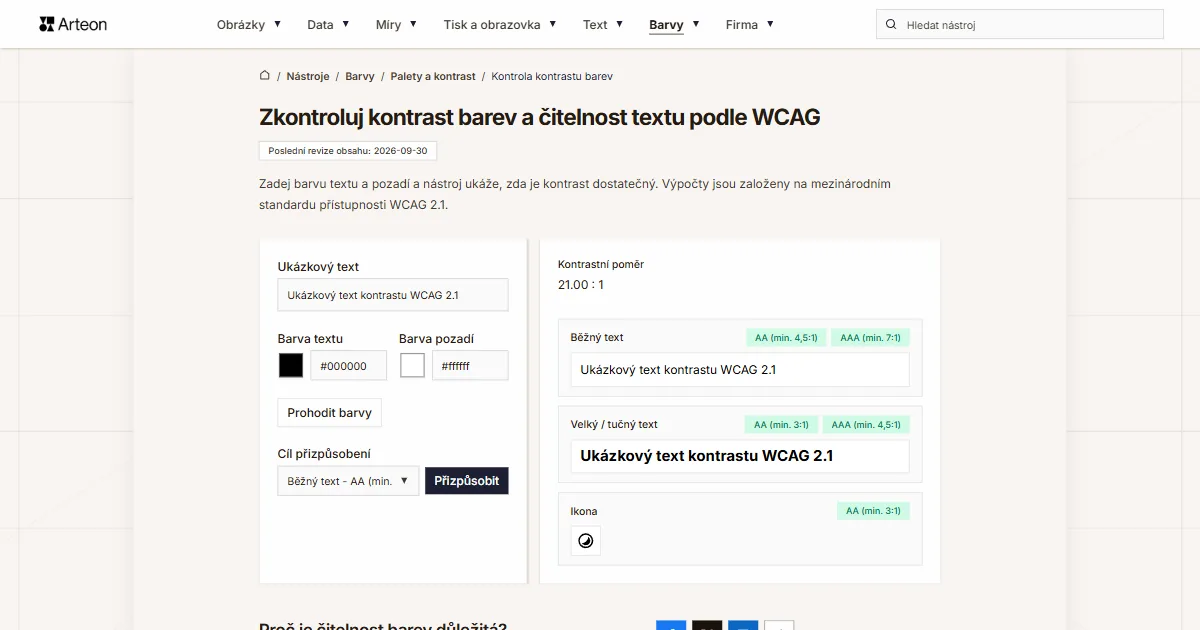Click the AAA (min. 4,5:1) badge

tap(867, 425)
